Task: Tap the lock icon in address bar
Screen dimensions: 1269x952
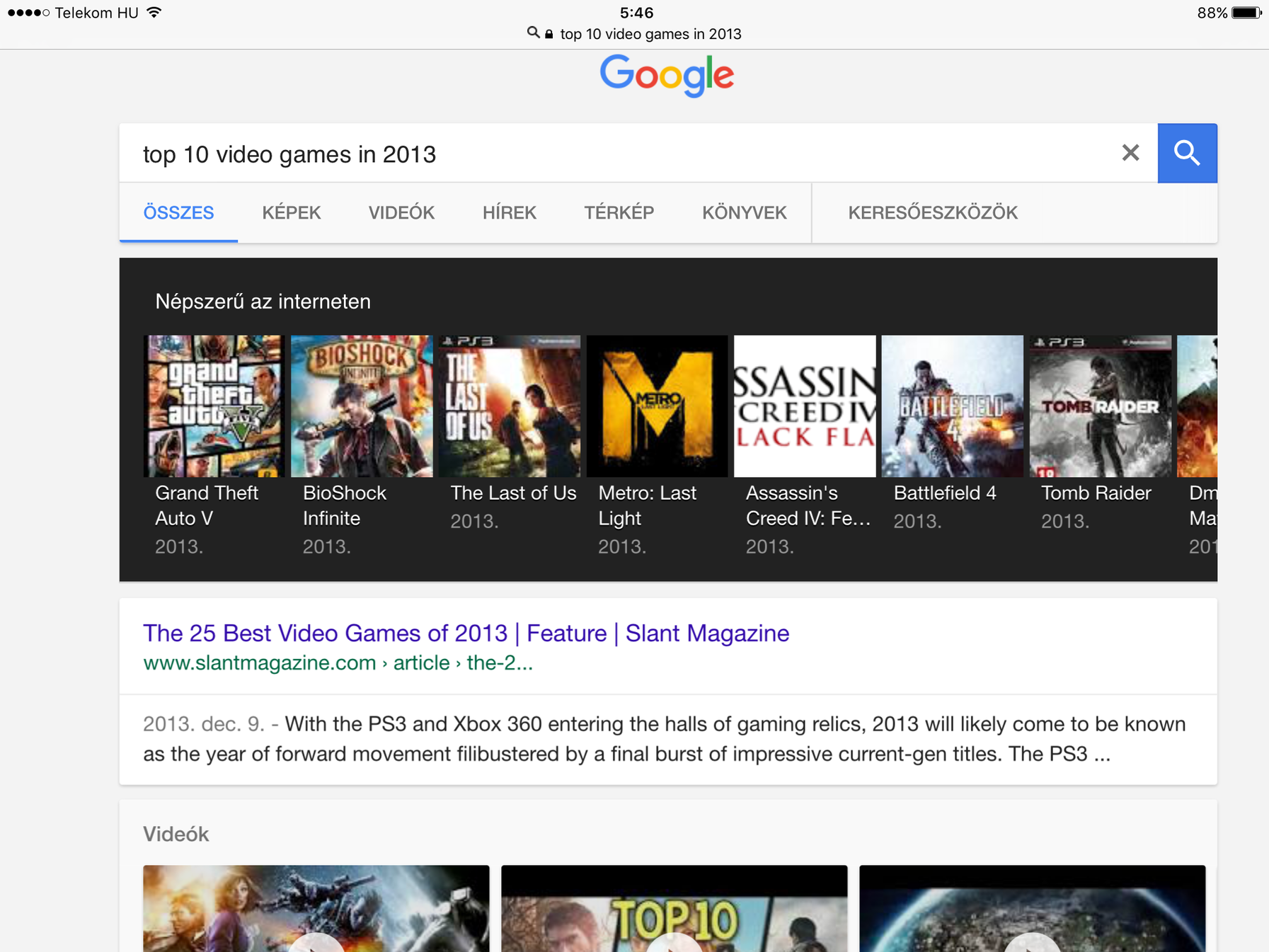Action: point(549,33)
